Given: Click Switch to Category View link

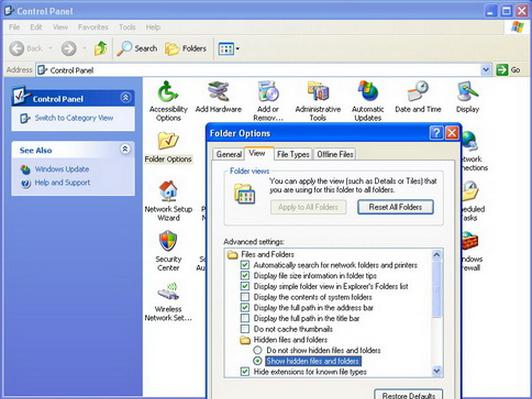Looking at the screenshot, I should (x=74, y=118).
